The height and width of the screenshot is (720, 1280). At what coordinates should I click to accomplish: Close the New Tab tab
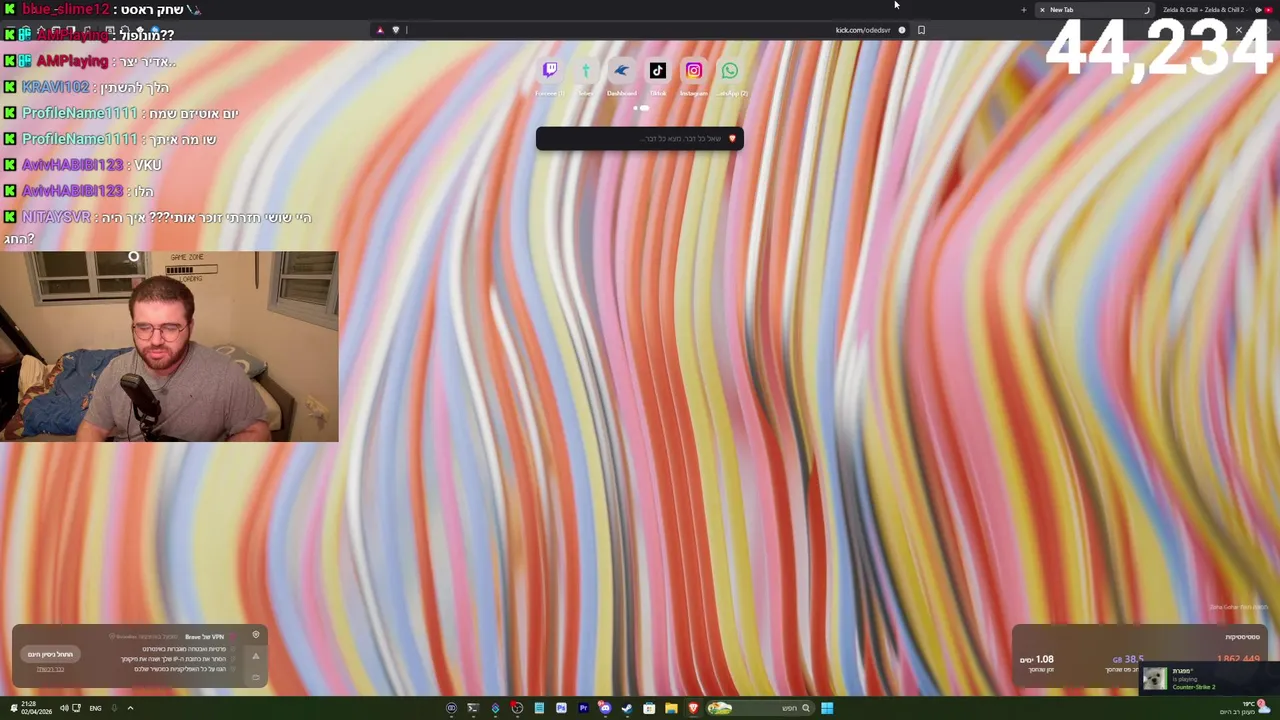coord(1042,10)
